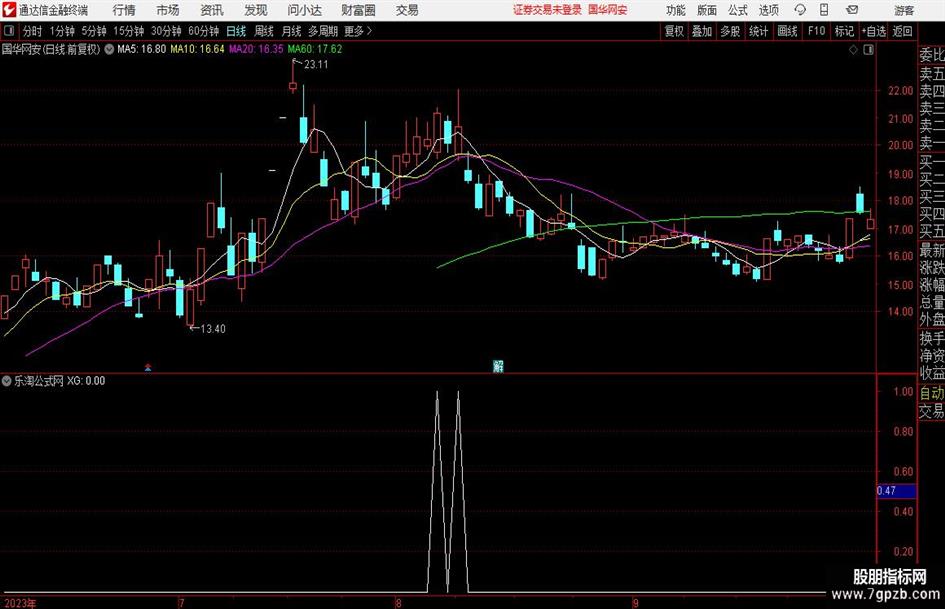The width and height of the screenshot is (945, 609).
Task: Click the 0.47 highlighted axis value
Action: click(x=896, y=491)
